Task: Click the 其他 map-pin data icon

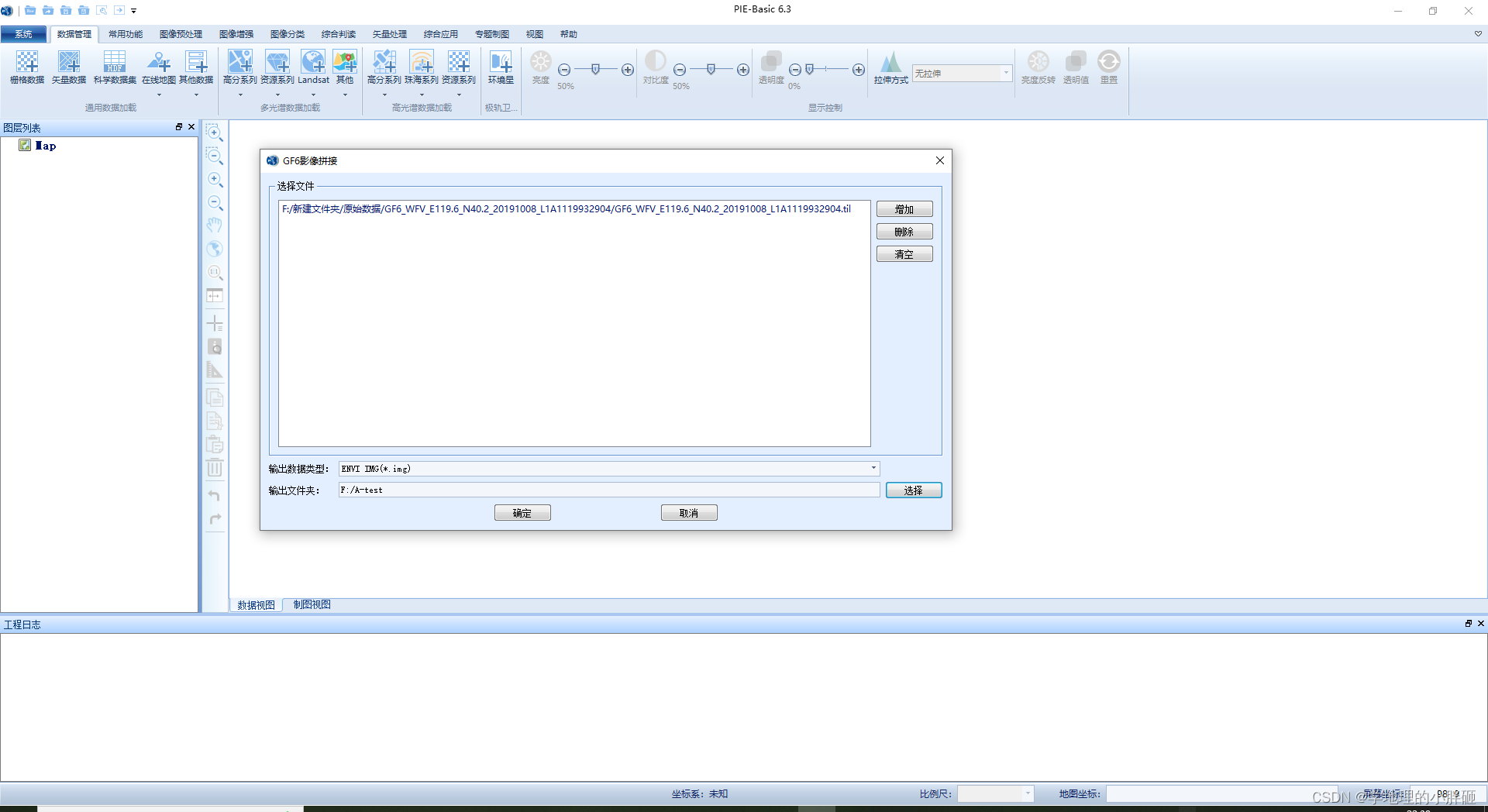Action: (x=345, y=62)
